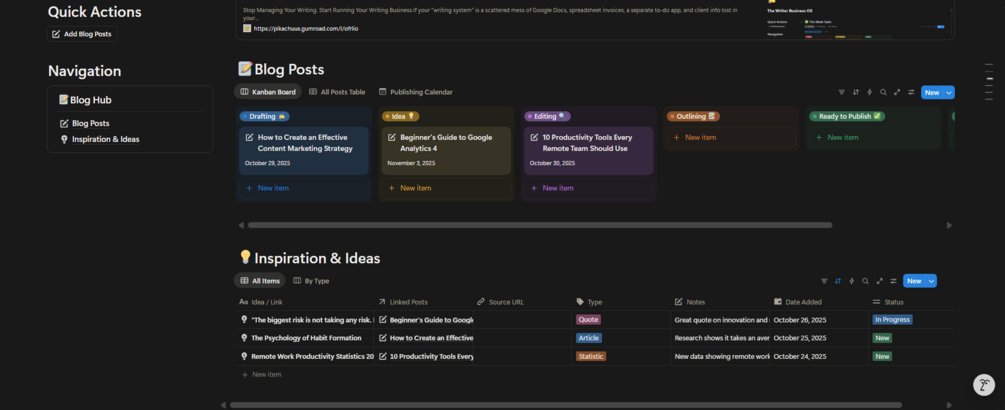This screenshot has height=410, width=1005.
Task: Expand the dropdown arrow beside Inspiration & Ideas New button
Action: tap(931, 281)
